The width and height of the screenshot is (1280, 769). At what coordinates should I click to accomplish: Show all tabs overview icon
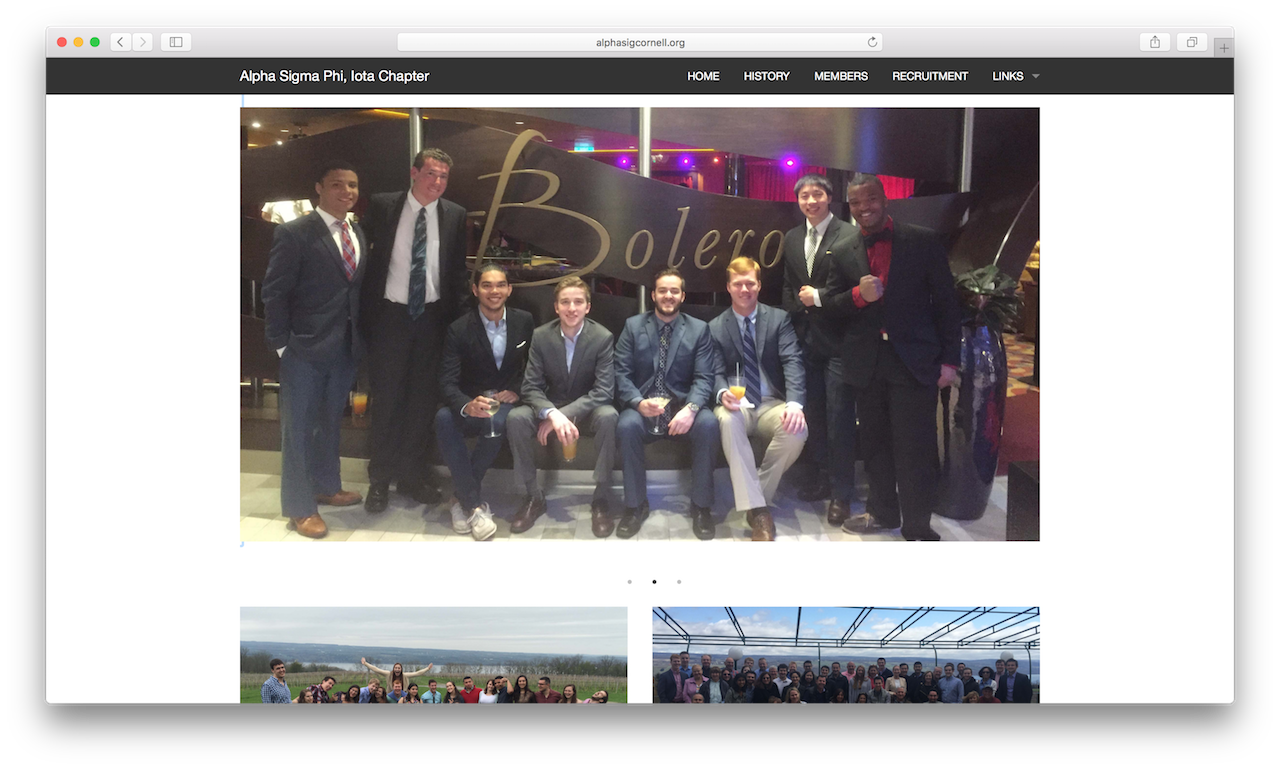pos(1192,42)
